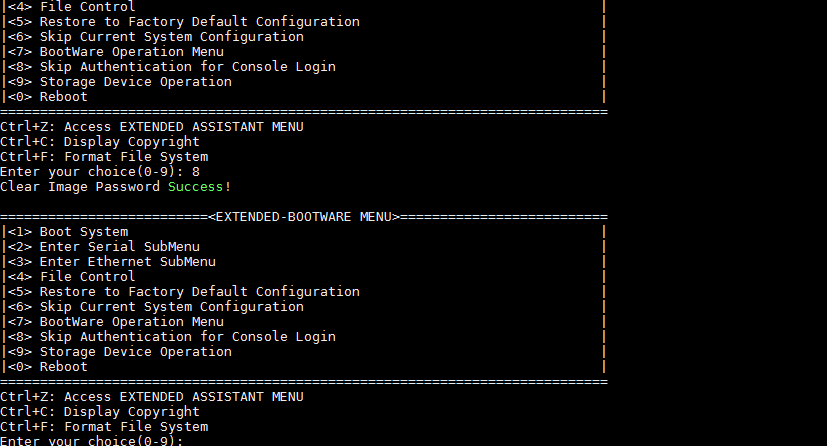Click "<4> File Control" above the Success message
The image size is (827, 446).
coord(72,7)
